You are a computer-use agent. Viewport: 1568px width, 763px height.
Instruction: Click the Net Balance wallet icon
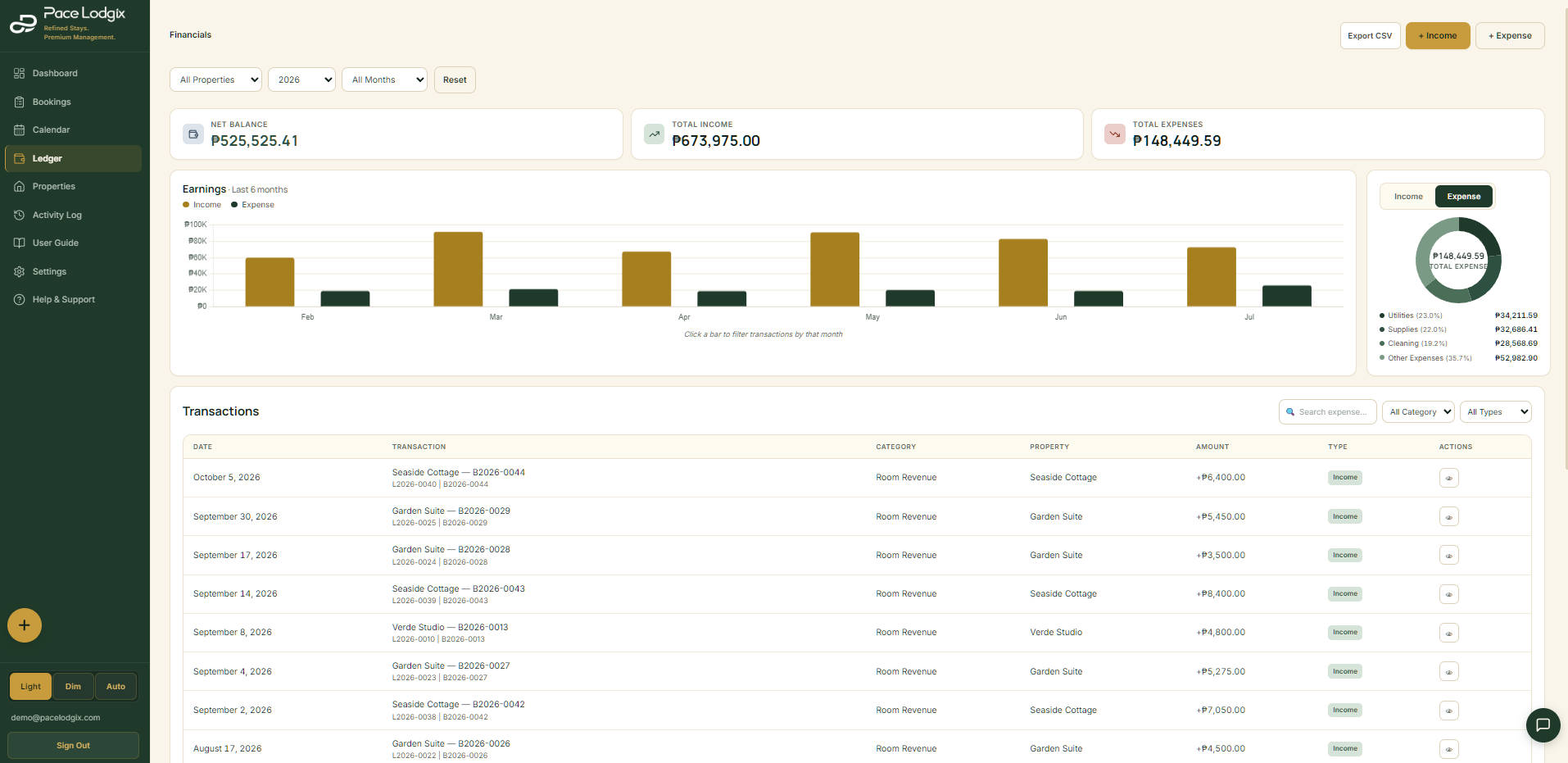point(193,134)
